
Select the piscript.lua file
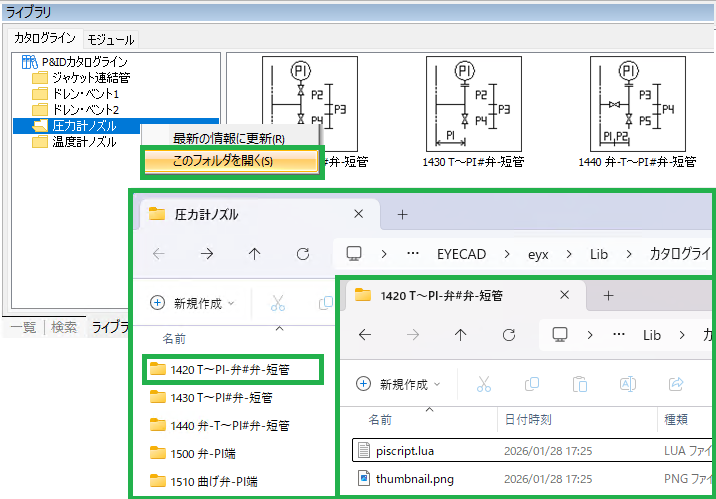(x=405, y=450)
